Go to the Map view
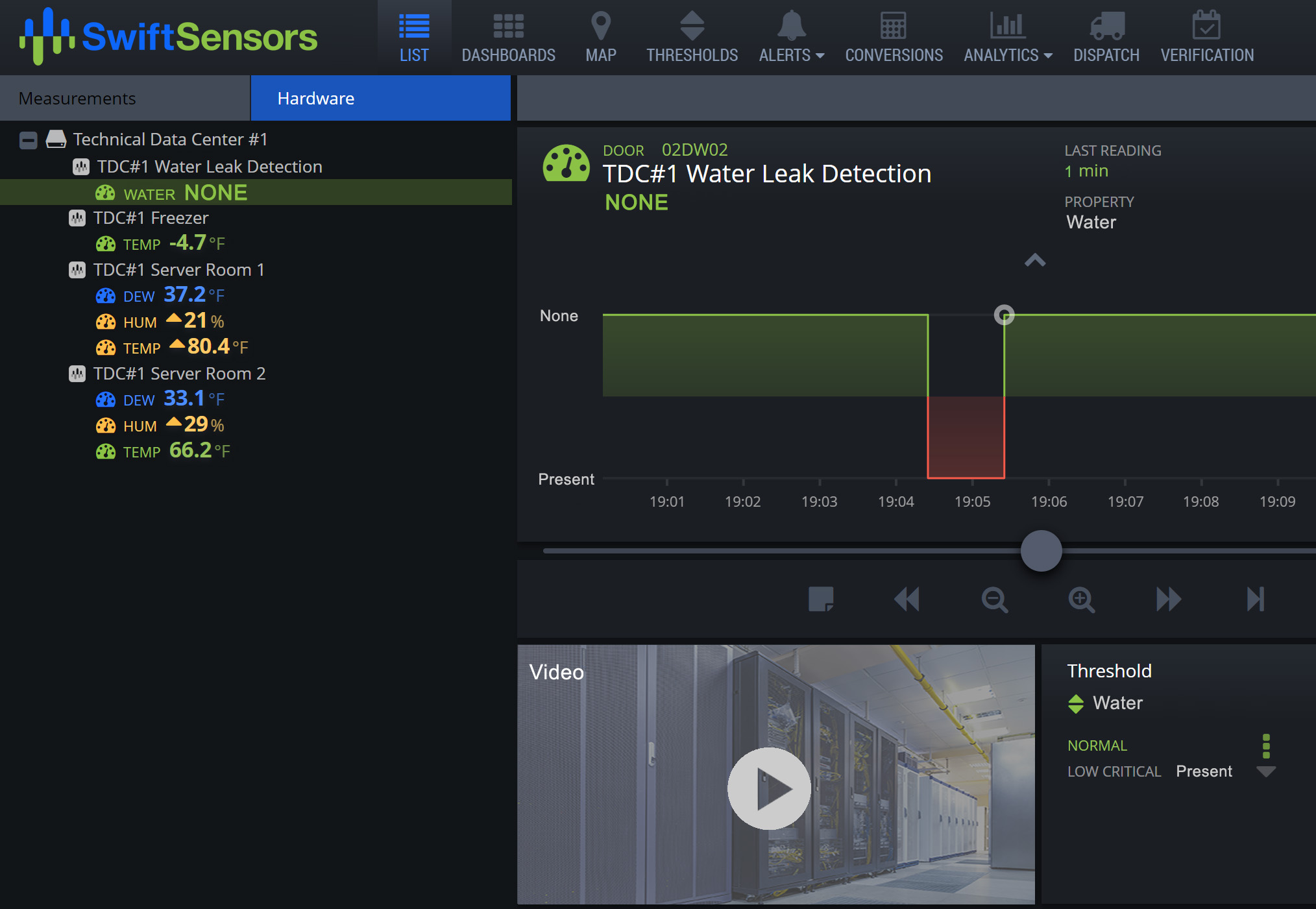This screenshot has width=1316, height=909. tap(601, 38)
